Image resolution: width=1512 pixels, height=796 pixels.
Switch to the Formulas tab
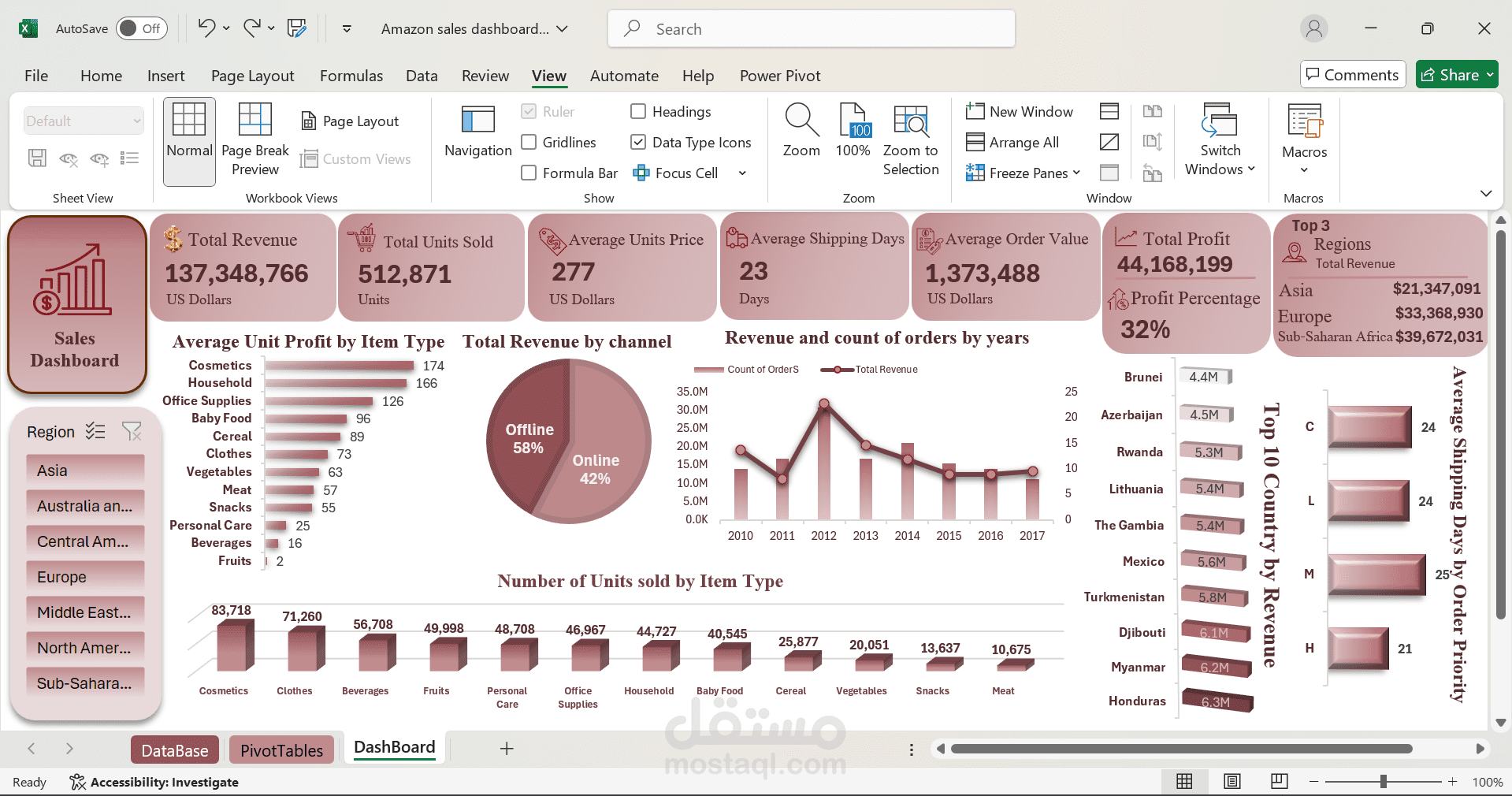(351, 76)
